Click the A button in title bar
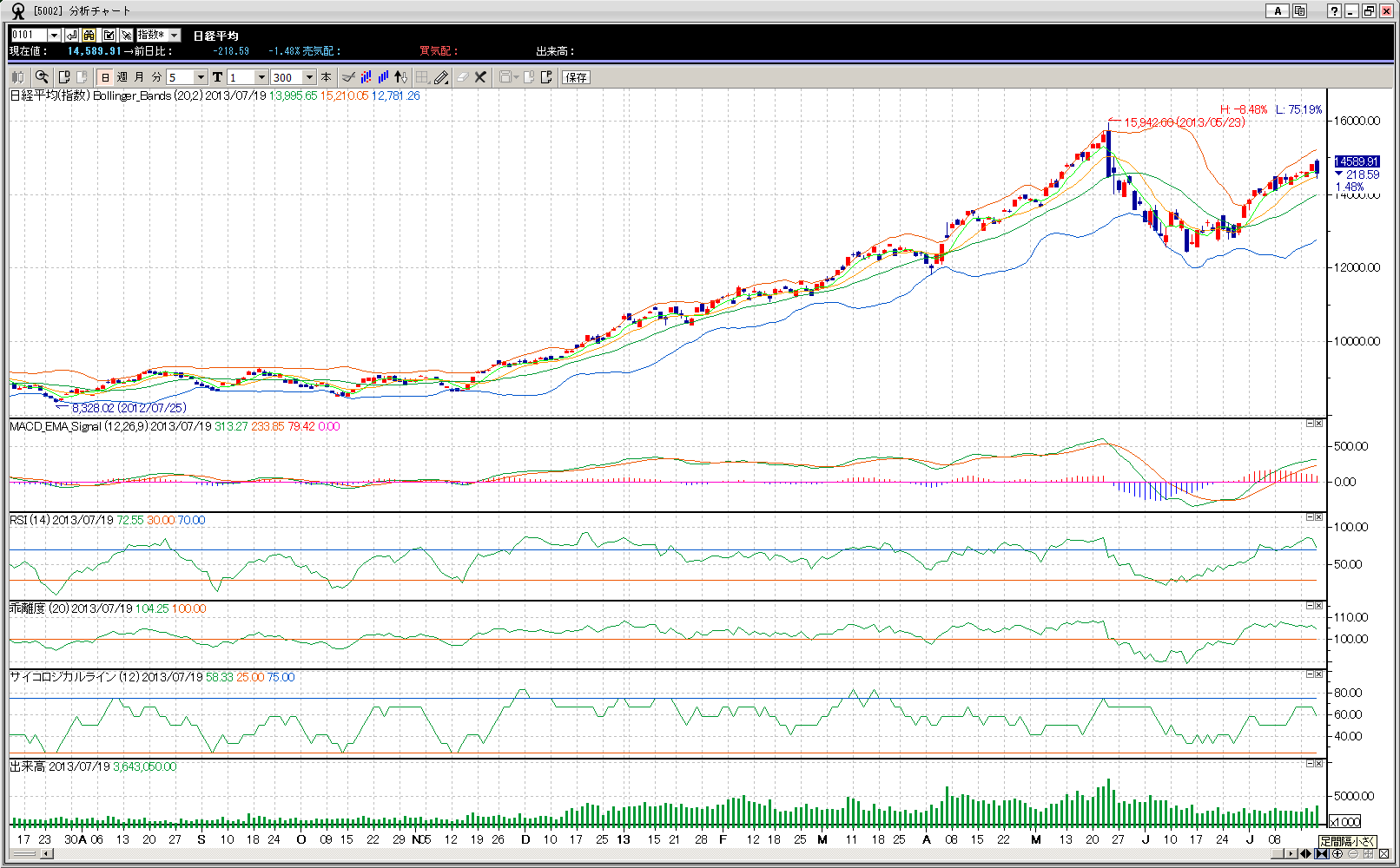 click(1277, 10)
